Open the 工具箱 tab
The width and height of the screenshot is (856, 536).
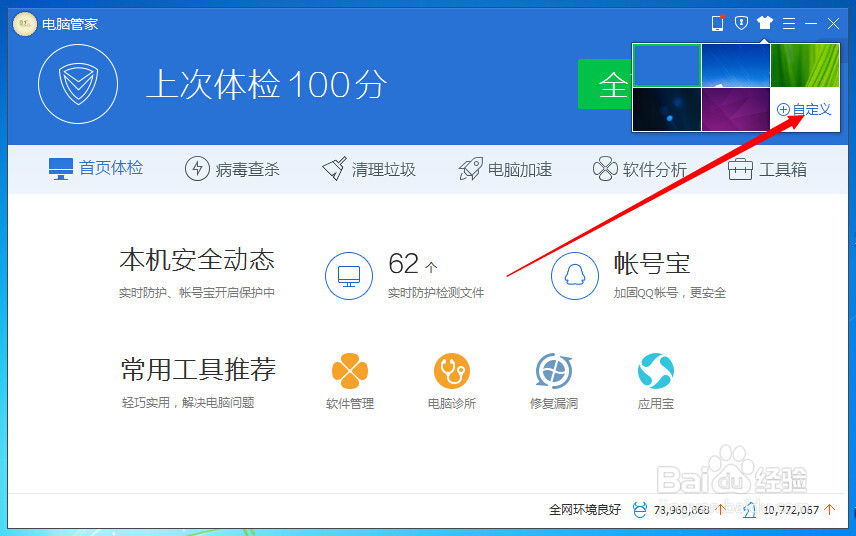[x=767, y=169]
